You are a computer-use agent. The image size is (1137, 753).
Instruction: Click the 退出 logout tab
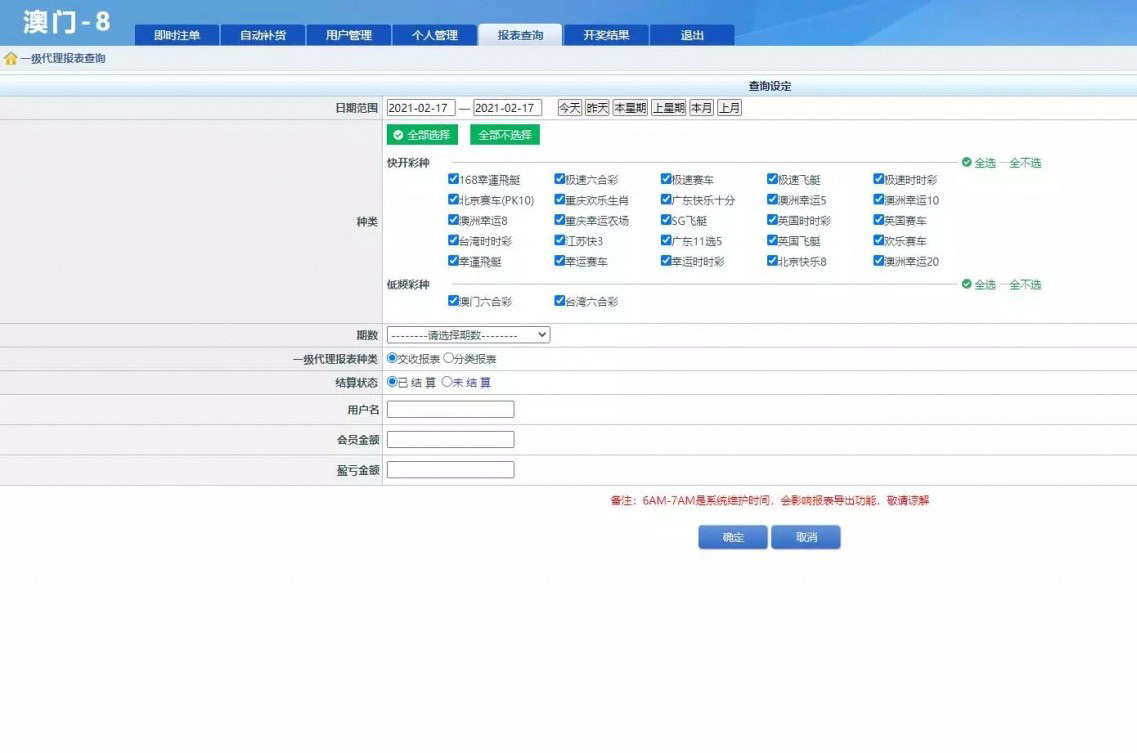point(692,35)
